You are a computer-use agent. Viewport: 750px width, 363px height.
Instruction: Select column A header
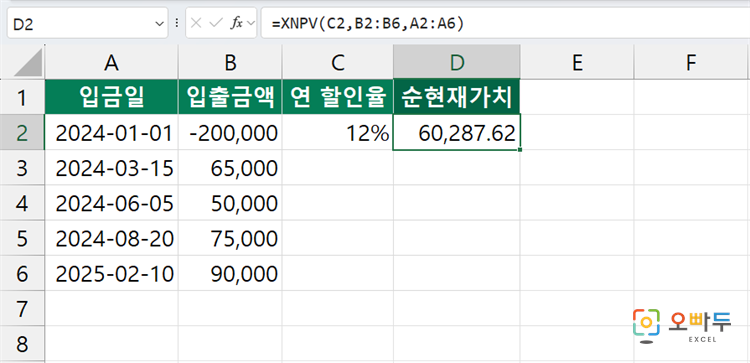click(x=111, y=62)
